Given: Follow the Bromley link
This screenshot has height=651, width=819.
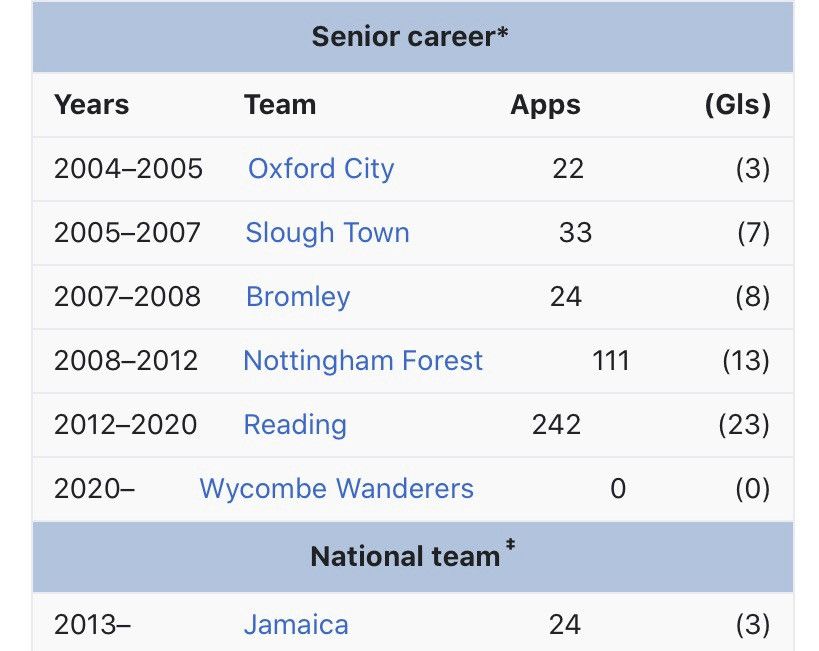Looking at the screenshot, I should [x=298, y=297].
